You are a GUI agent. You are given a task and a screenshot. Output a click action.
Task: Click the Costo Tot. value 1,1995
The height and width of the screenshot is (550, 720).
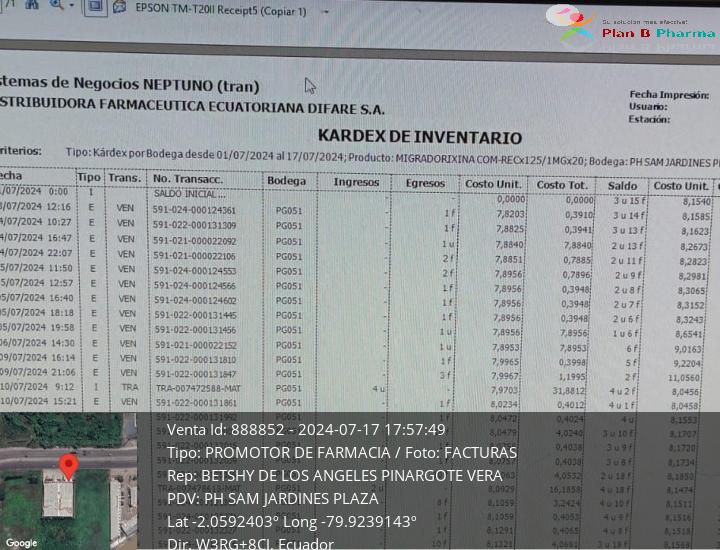click(x=571, y=377)
